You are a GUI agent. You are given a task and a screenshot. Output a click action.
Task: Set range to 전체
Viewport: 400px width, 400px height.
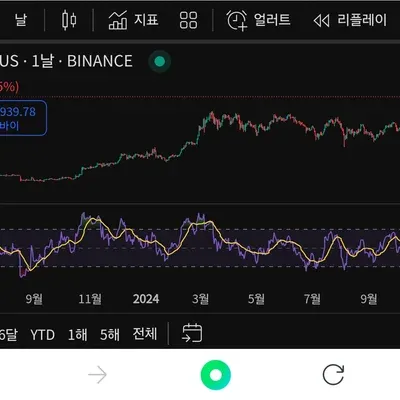[x=145, y=334]
